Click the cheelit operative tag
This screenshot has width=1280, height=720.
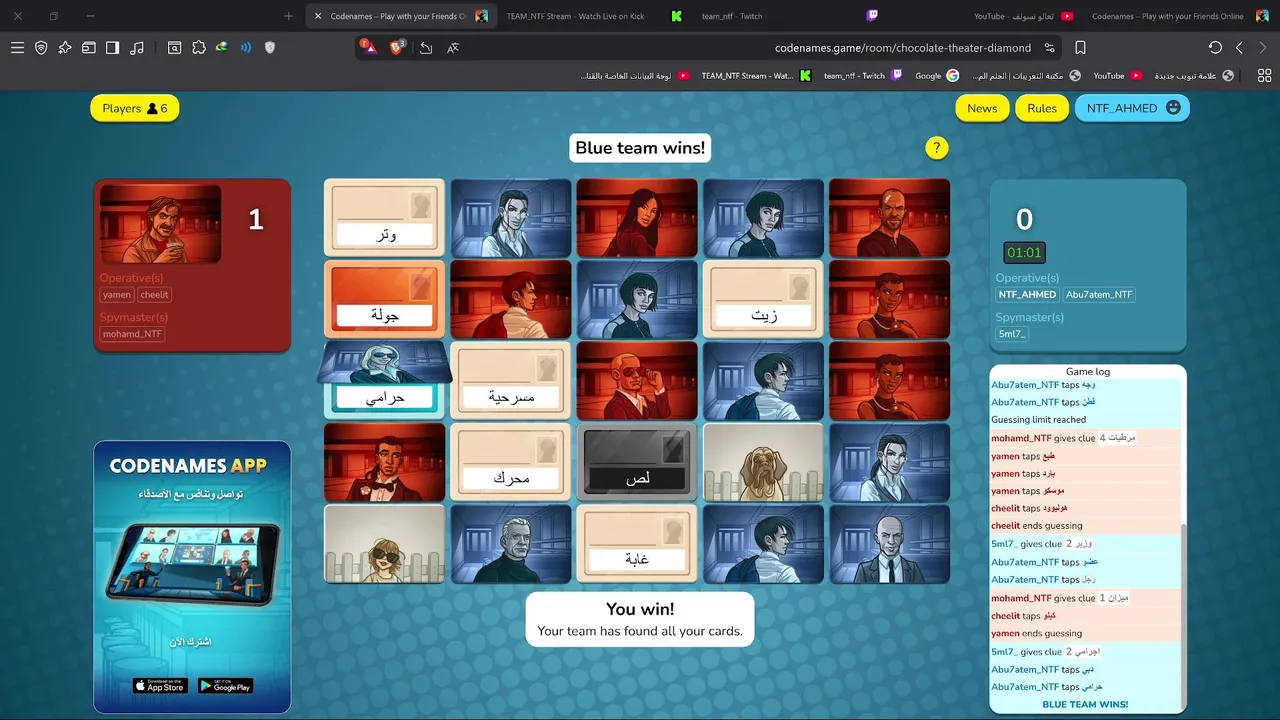click(154, 295)
